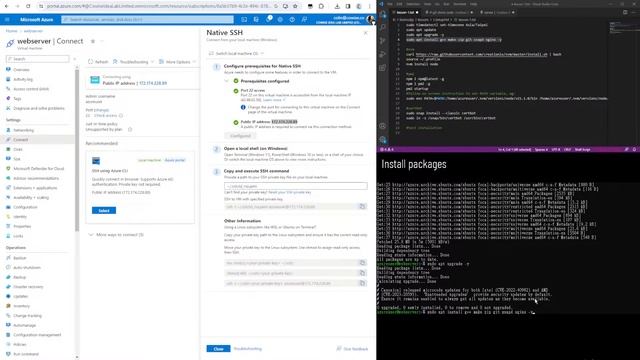
Task: Open the More Options dropdown
Action: [178, 62]
